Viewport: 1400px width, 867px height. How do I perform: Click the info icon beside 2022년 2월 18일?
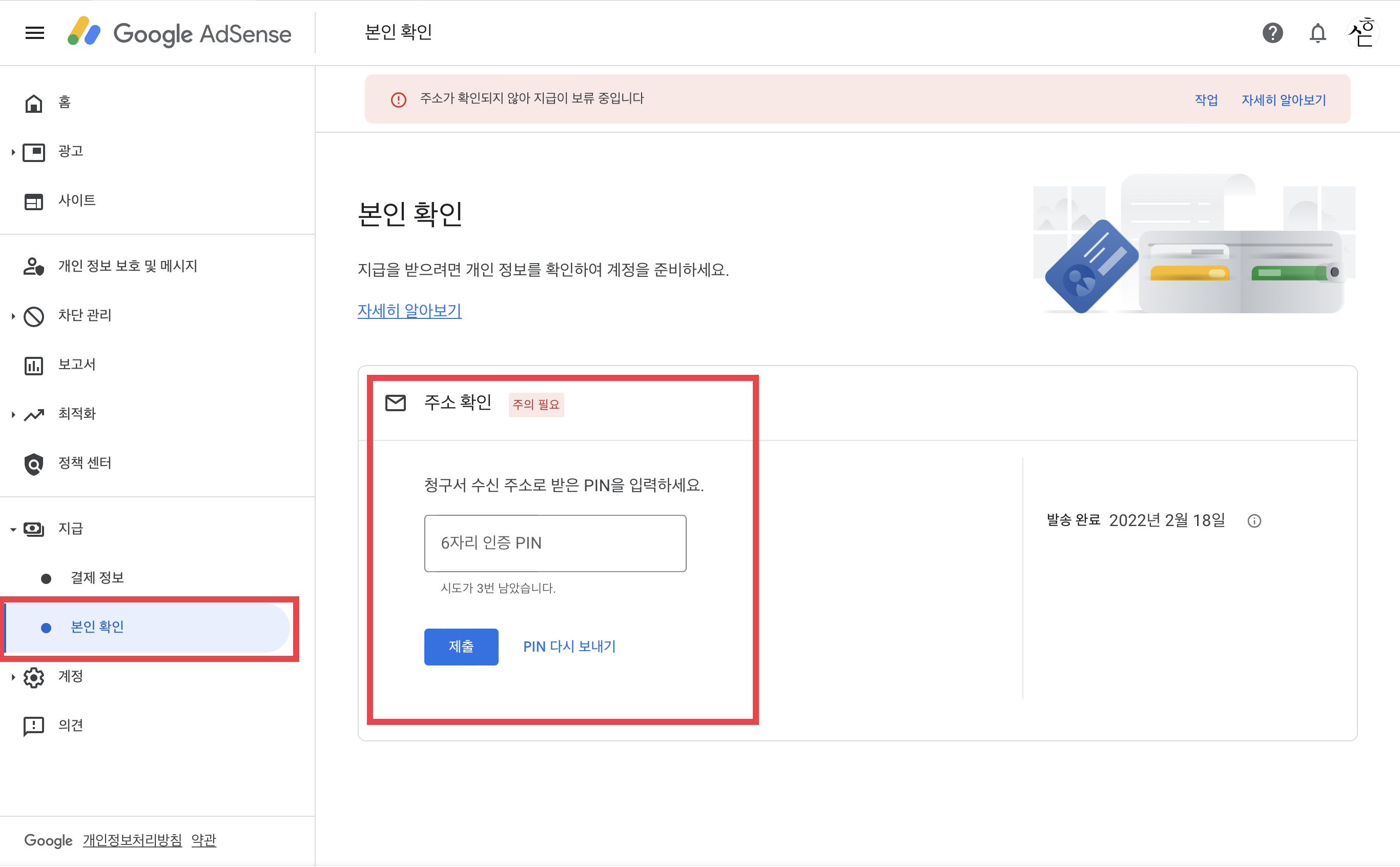click(x=1254, y=520)
